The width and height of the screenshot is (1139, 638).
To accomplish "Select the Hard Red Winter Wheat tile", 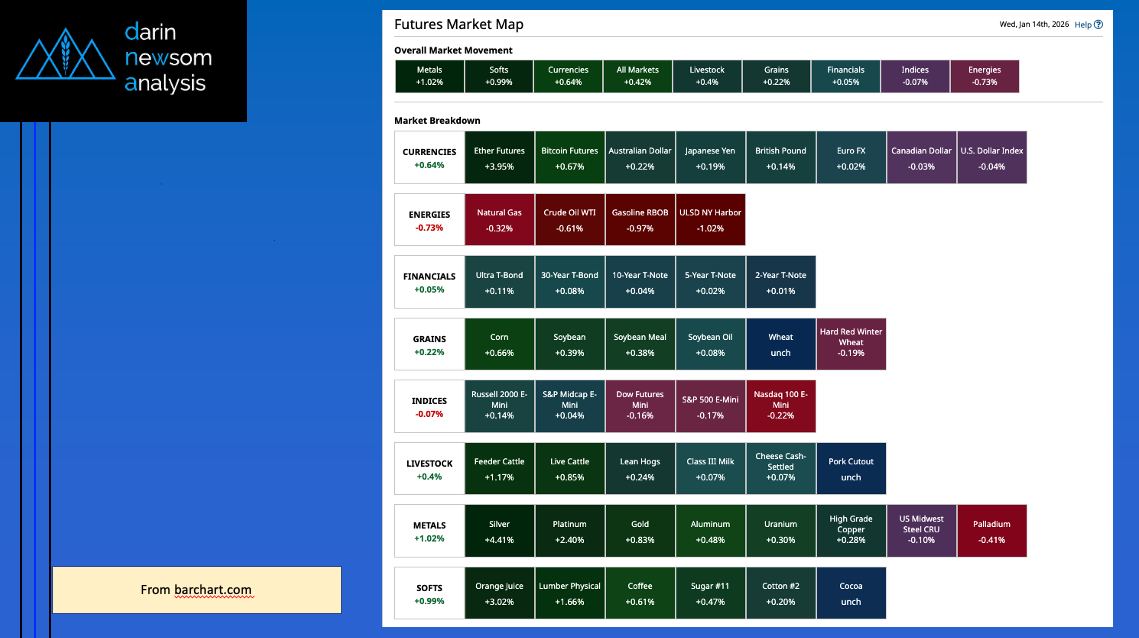I will pos(851,344).
